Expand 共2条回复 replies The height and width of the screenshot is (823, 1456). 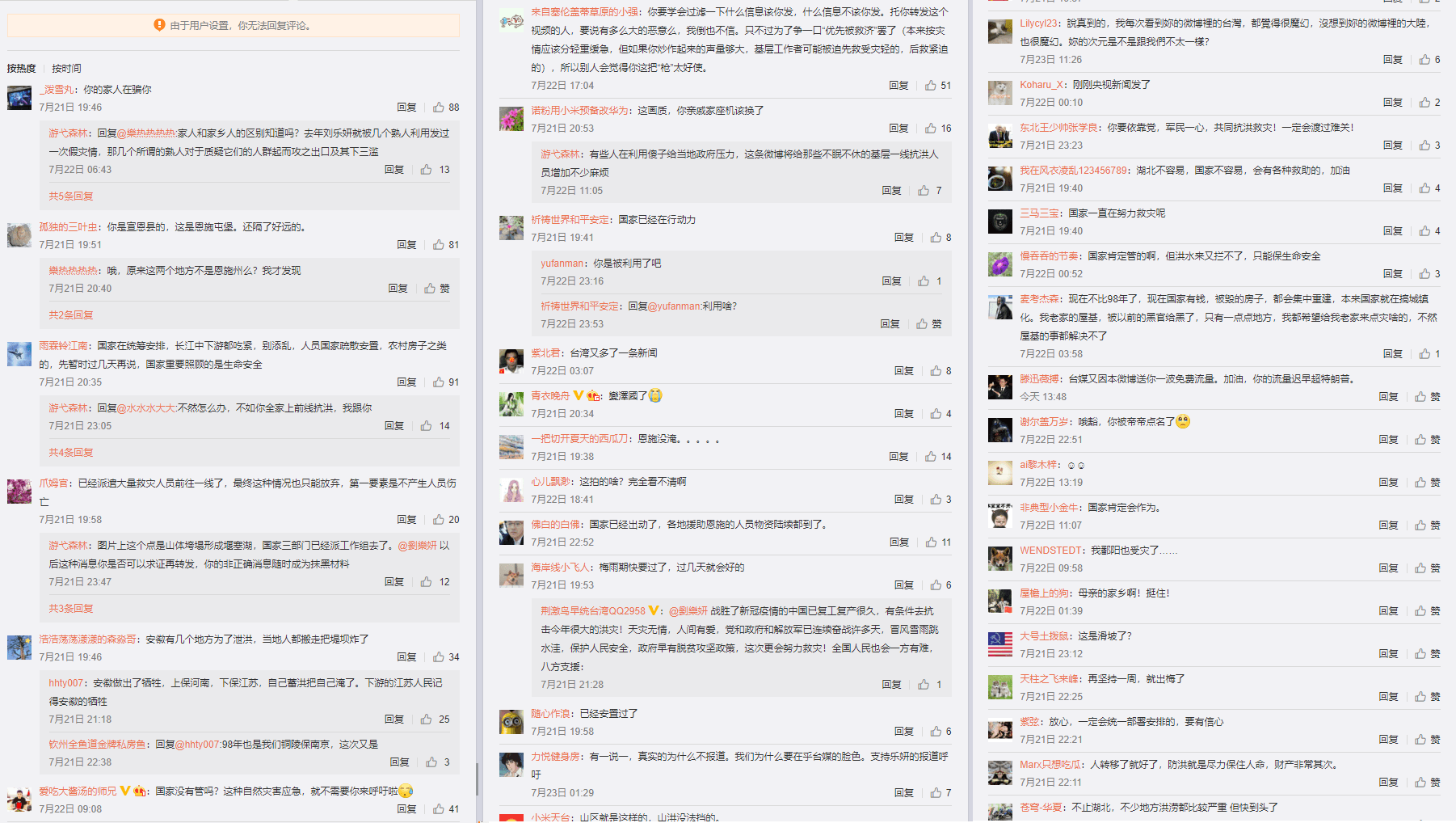click(x=71, y=314)
